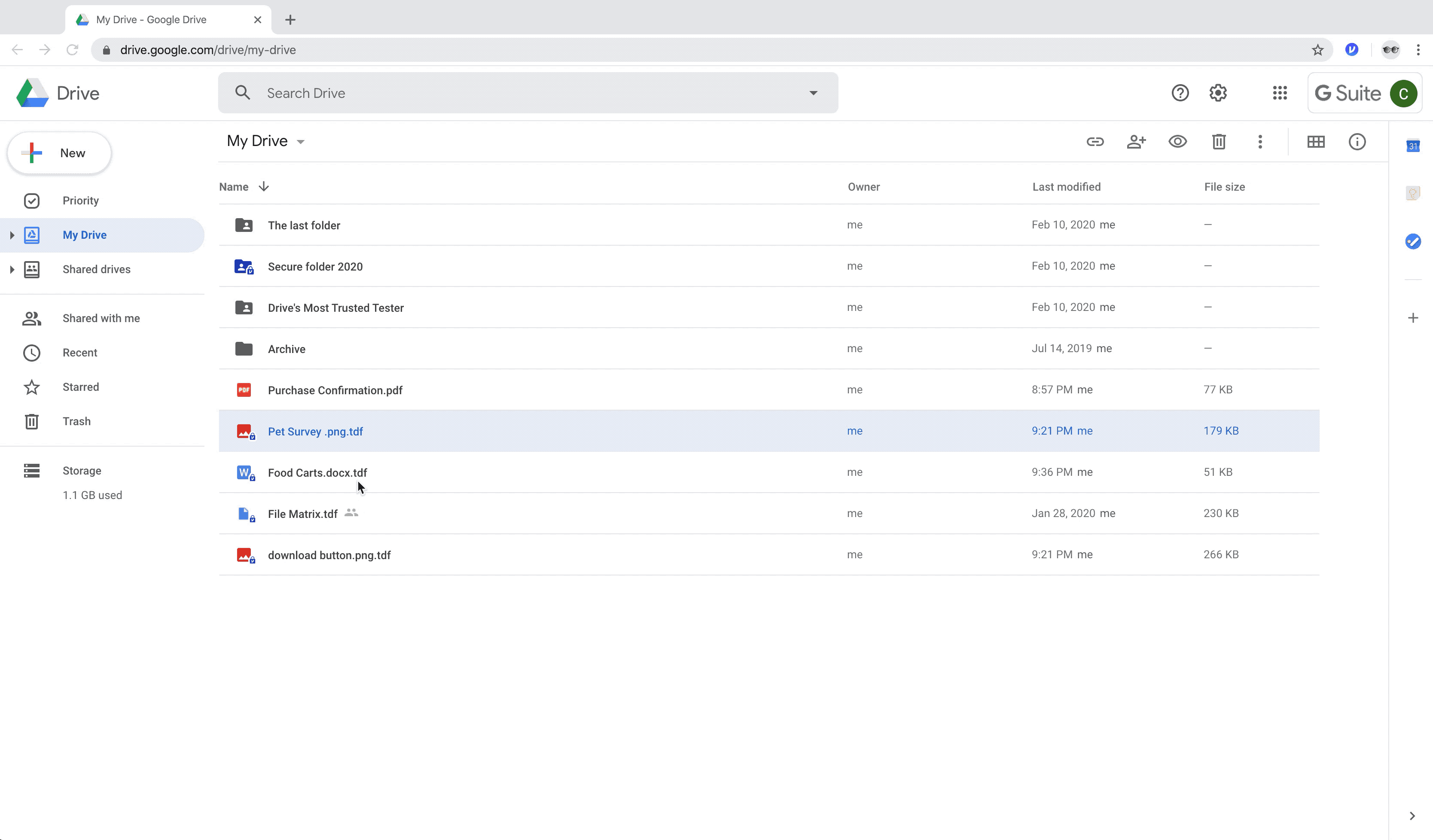Viewport: 1433px width, 840px height.
Task: Click the File size column header
Action: click(x=1224, y=187)
